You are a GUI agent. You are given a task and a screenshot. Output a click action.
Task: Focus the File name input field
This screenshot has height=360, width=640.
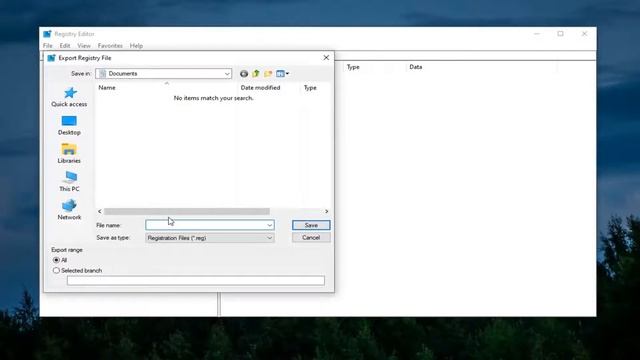[x=206, y=225]
